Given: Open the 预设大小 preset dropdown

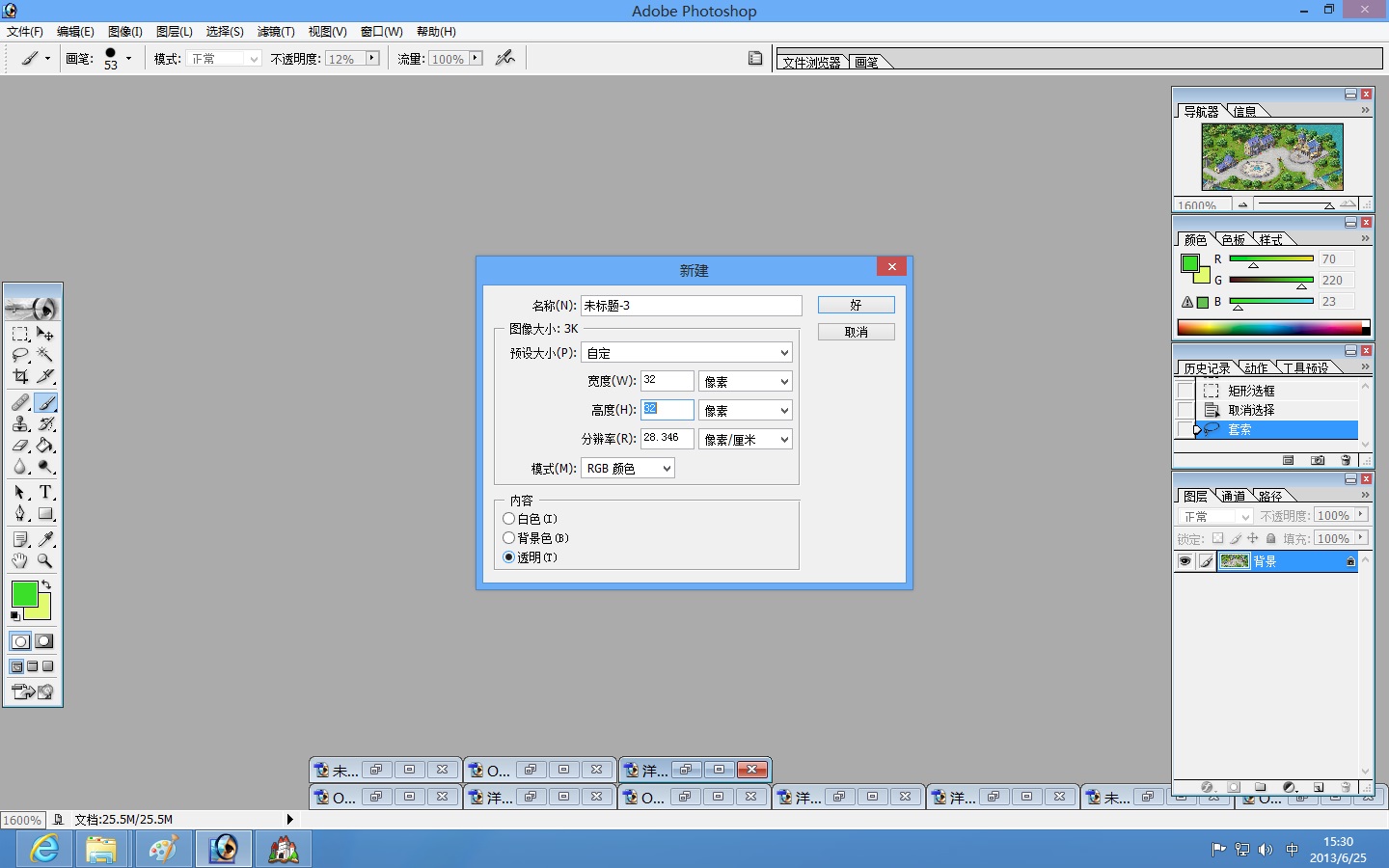Looking at the screenshot, I should coord(687,353).
